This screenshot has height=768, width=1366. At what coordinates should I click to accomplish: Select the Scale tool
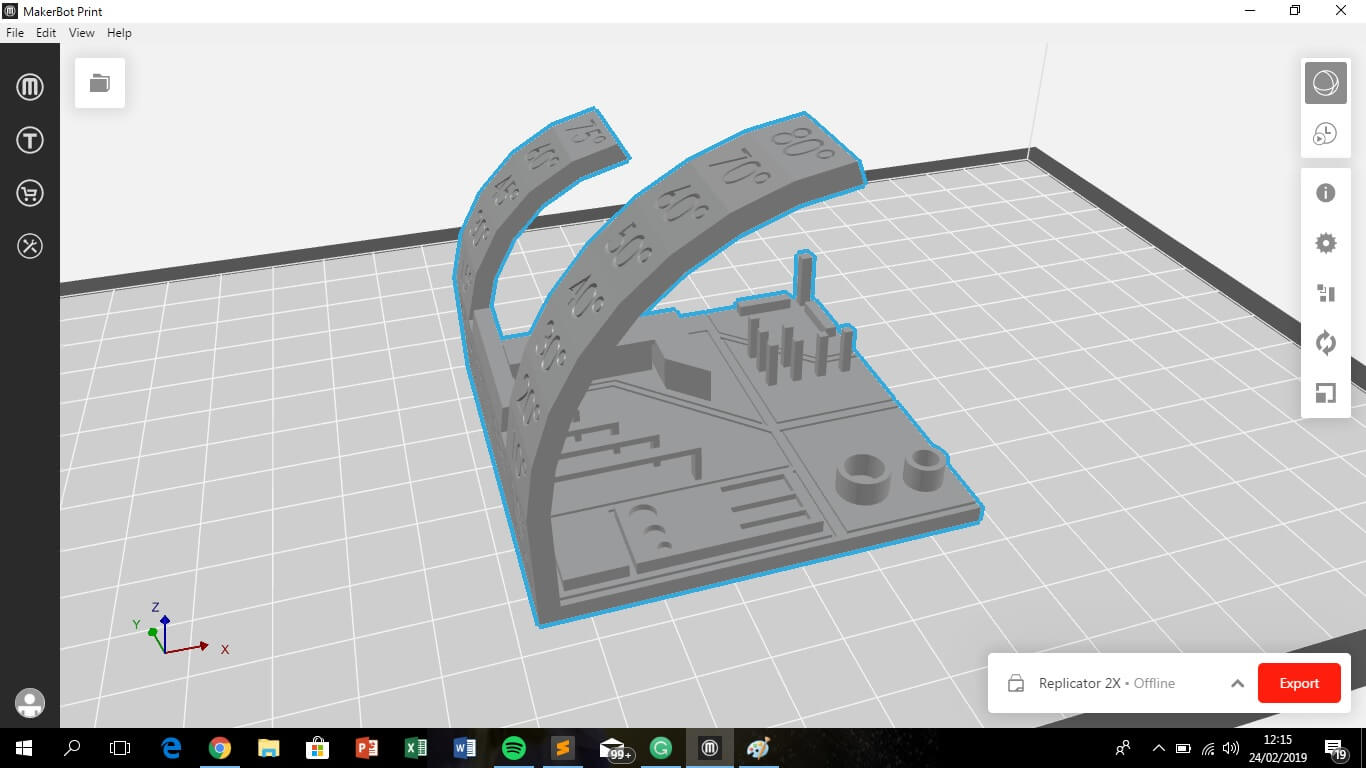coord(1326,393)
